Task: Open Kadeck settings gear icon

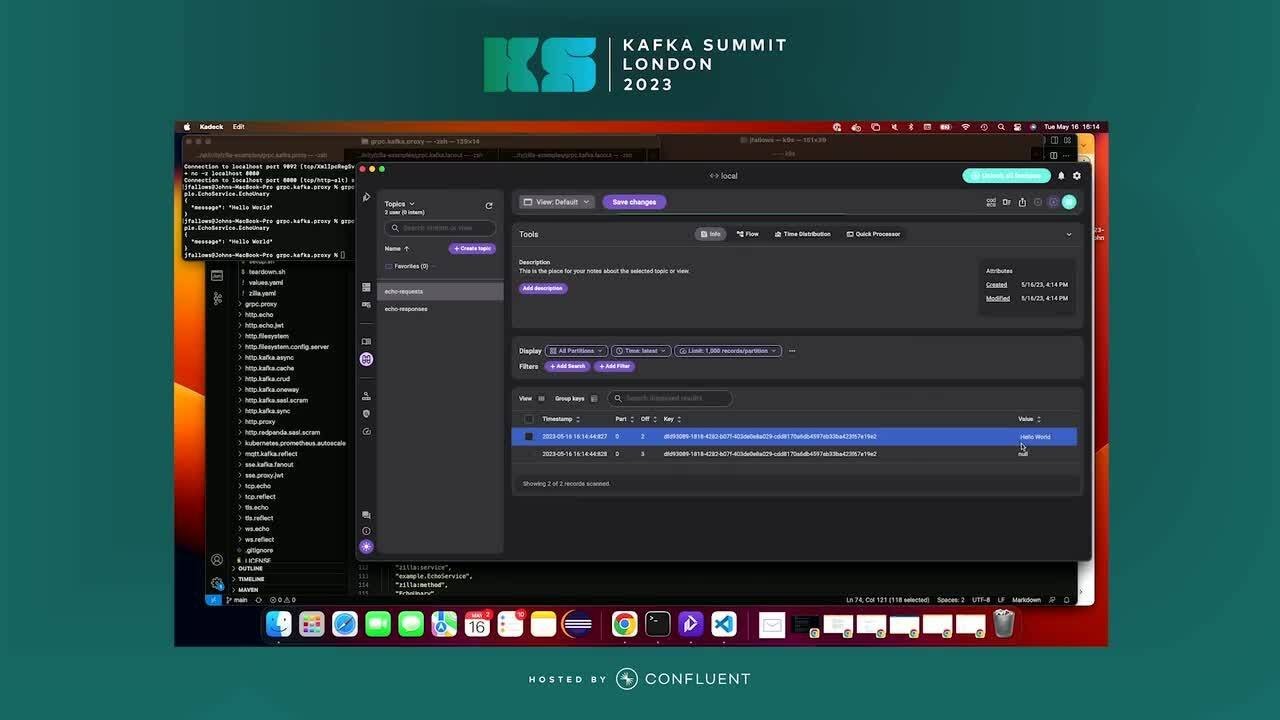Action: [1077, 176]
